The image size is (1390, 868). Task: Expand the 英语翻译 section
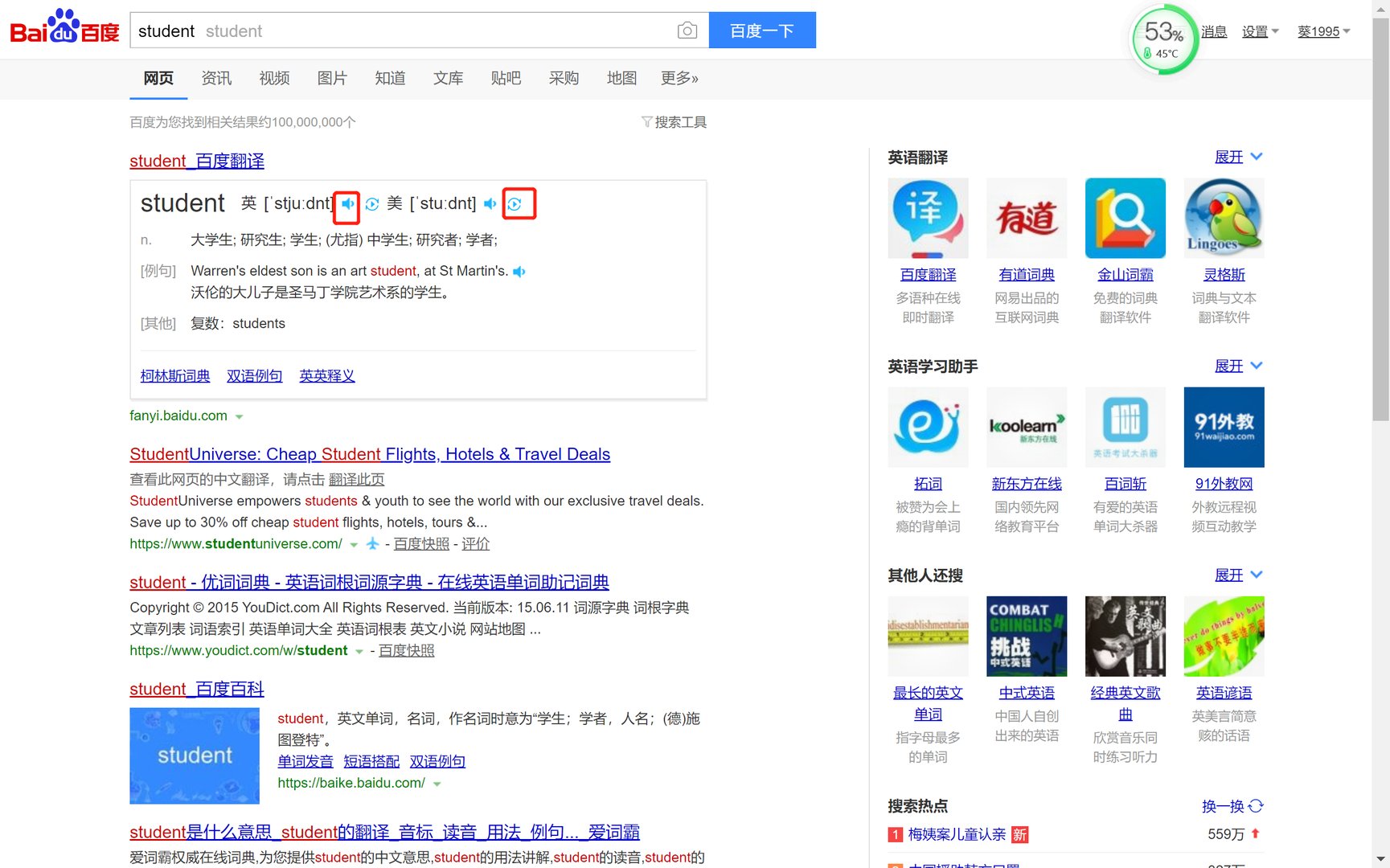[1238, 157]
